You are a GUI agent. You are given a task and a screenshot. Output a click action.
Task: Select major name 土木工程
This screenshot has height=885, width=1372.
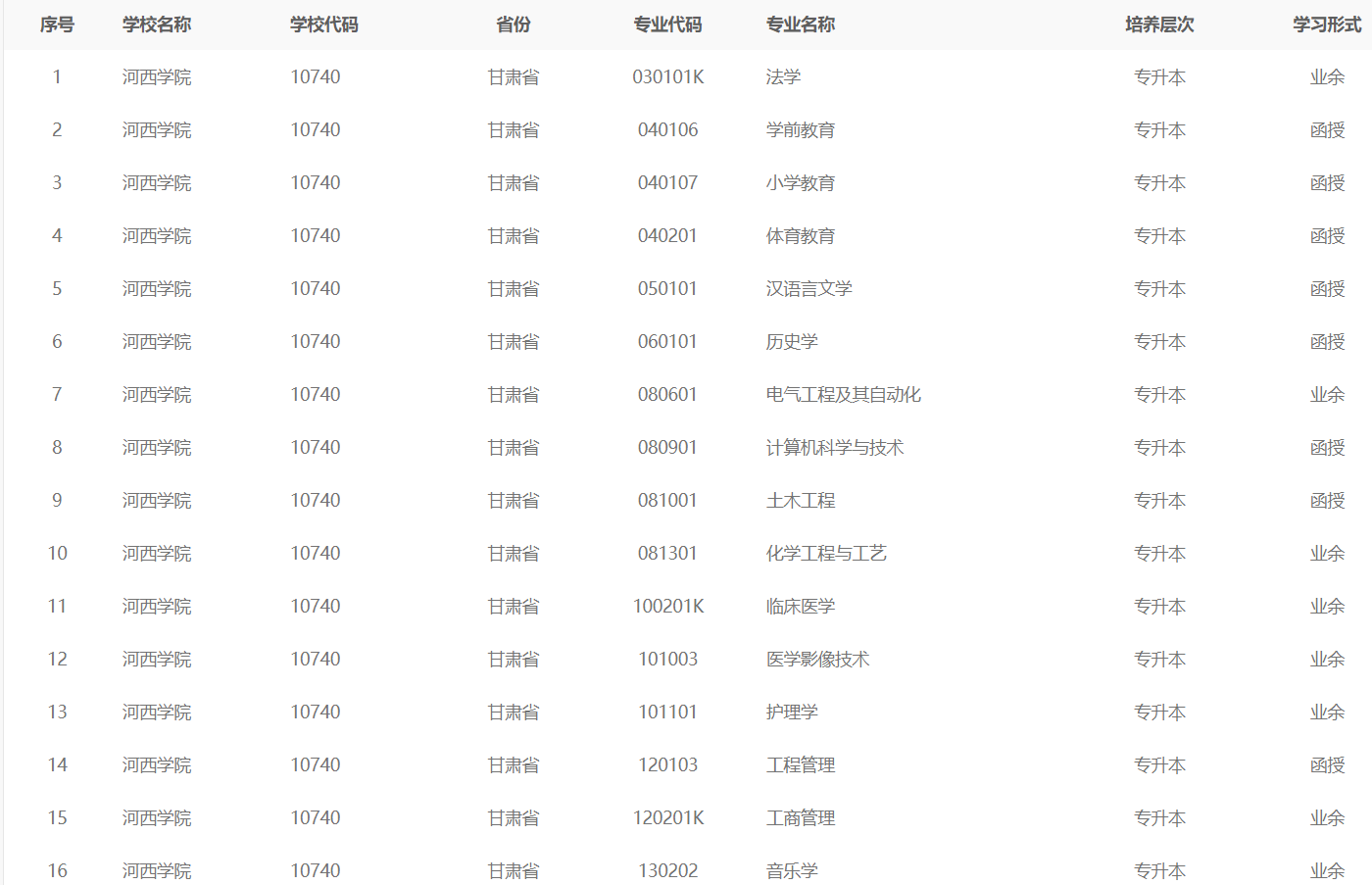pos(801,501)
